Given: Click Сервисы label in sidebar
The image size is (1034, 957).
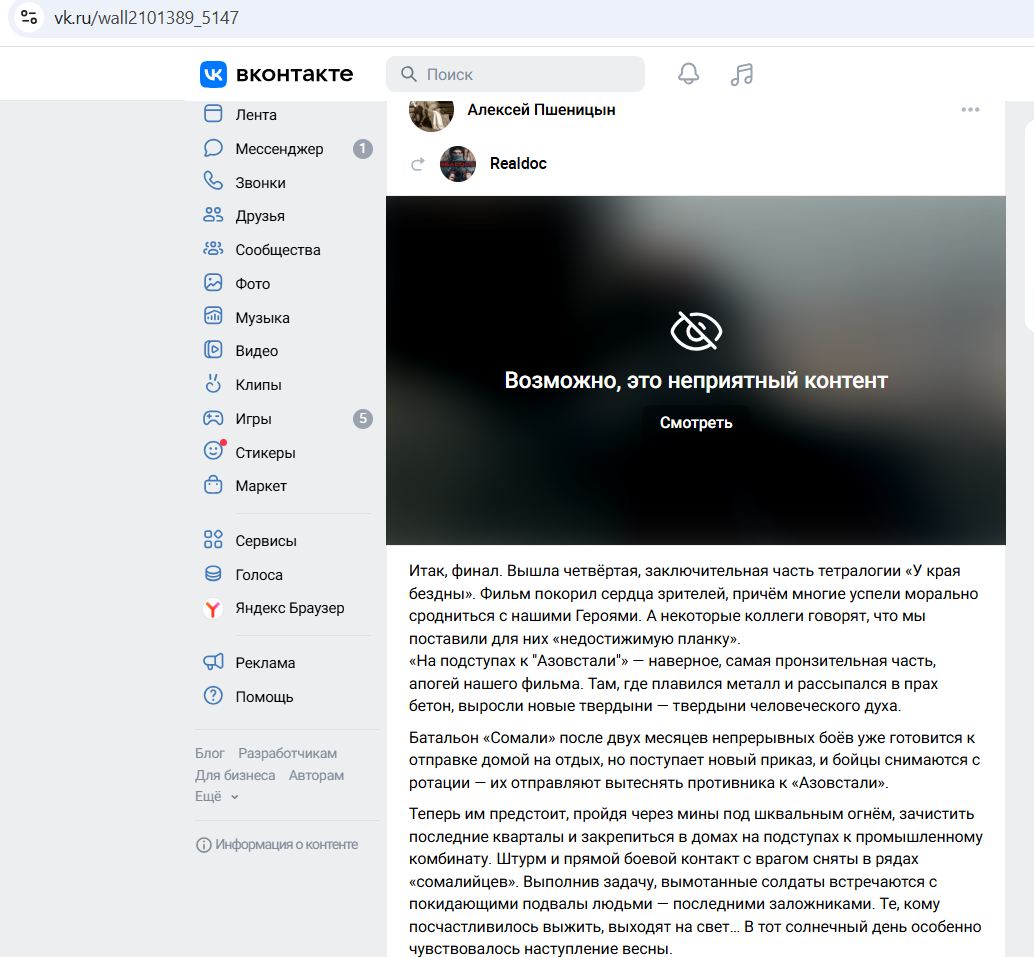Looking at the screenshot, I should point(266,541).
